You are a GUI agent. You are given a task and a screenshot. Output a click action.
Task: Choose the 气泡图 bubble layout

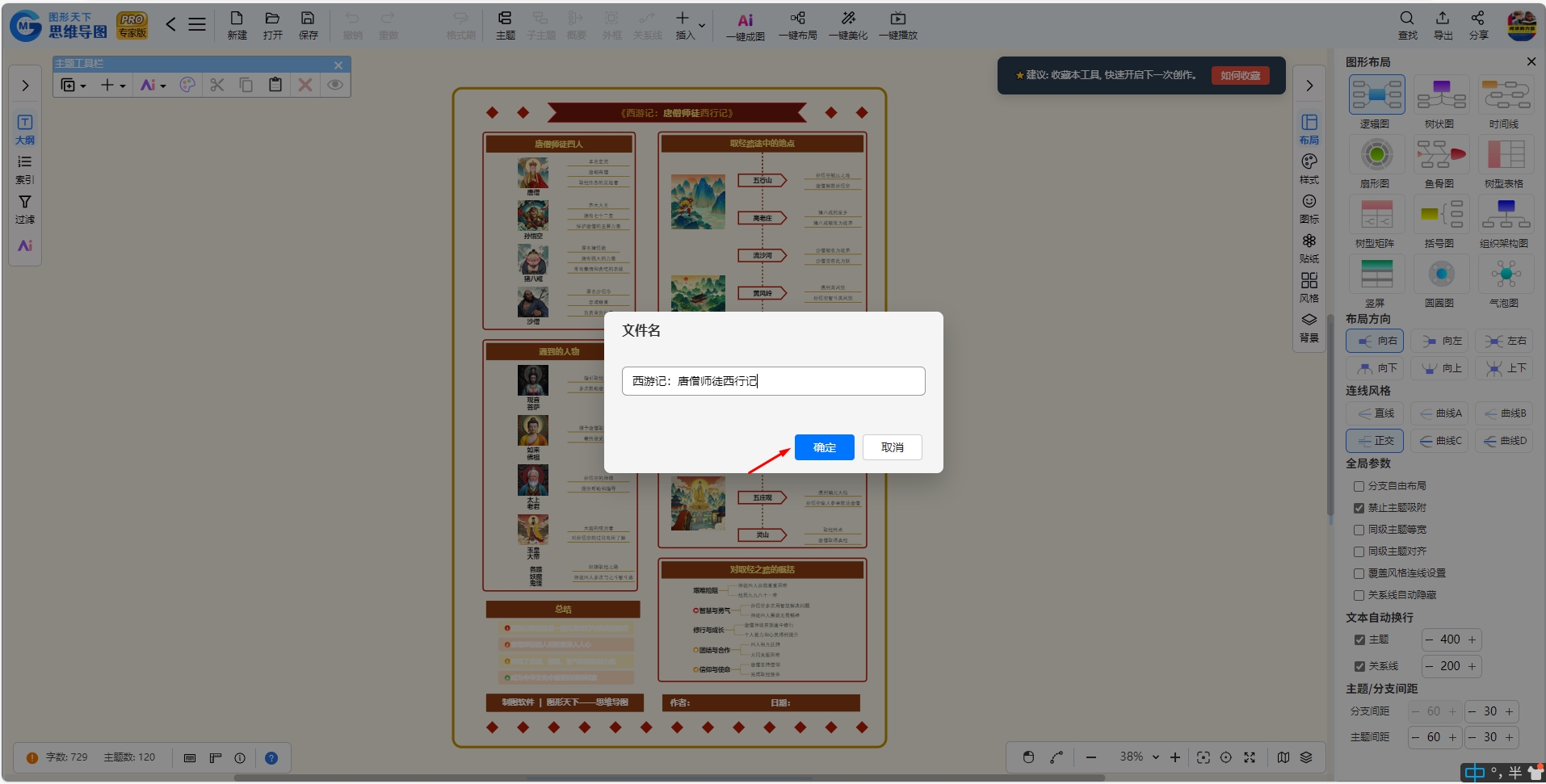1506,274
